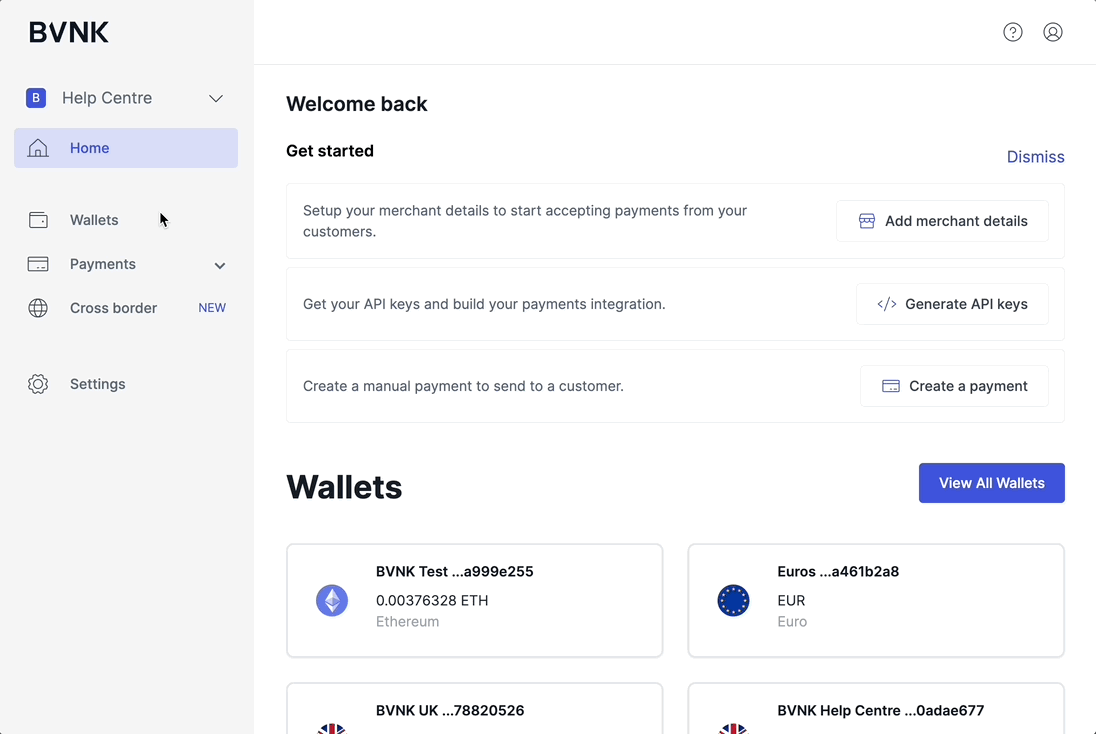1096x734 pixels.
Task: Click the Euro flag icon
Action: pyautogui.click(x=733, y=600)
